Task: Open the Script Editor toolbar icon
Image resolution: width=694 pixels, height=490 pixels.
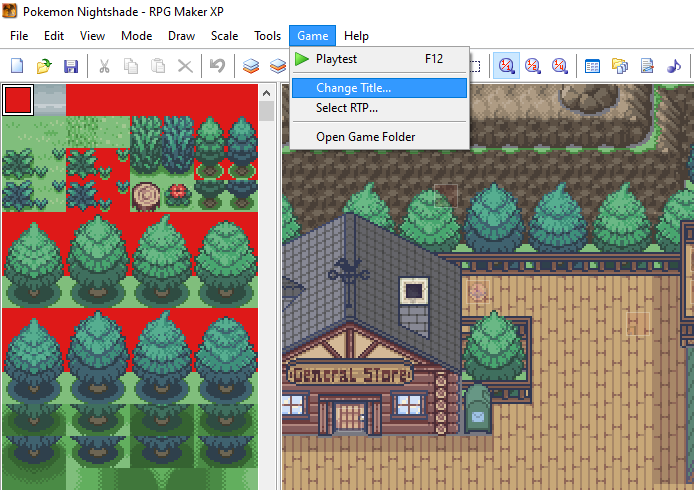Action: click(647, 66)
